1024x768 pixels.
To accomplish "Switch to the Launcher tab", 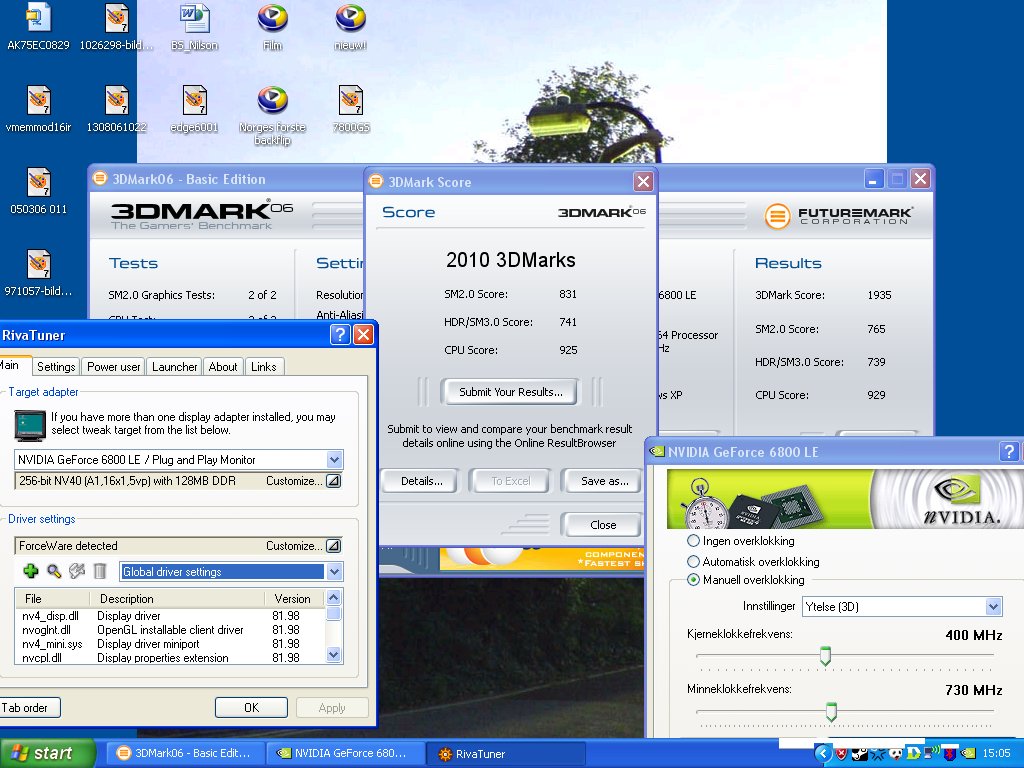I will tap(174, 367).
